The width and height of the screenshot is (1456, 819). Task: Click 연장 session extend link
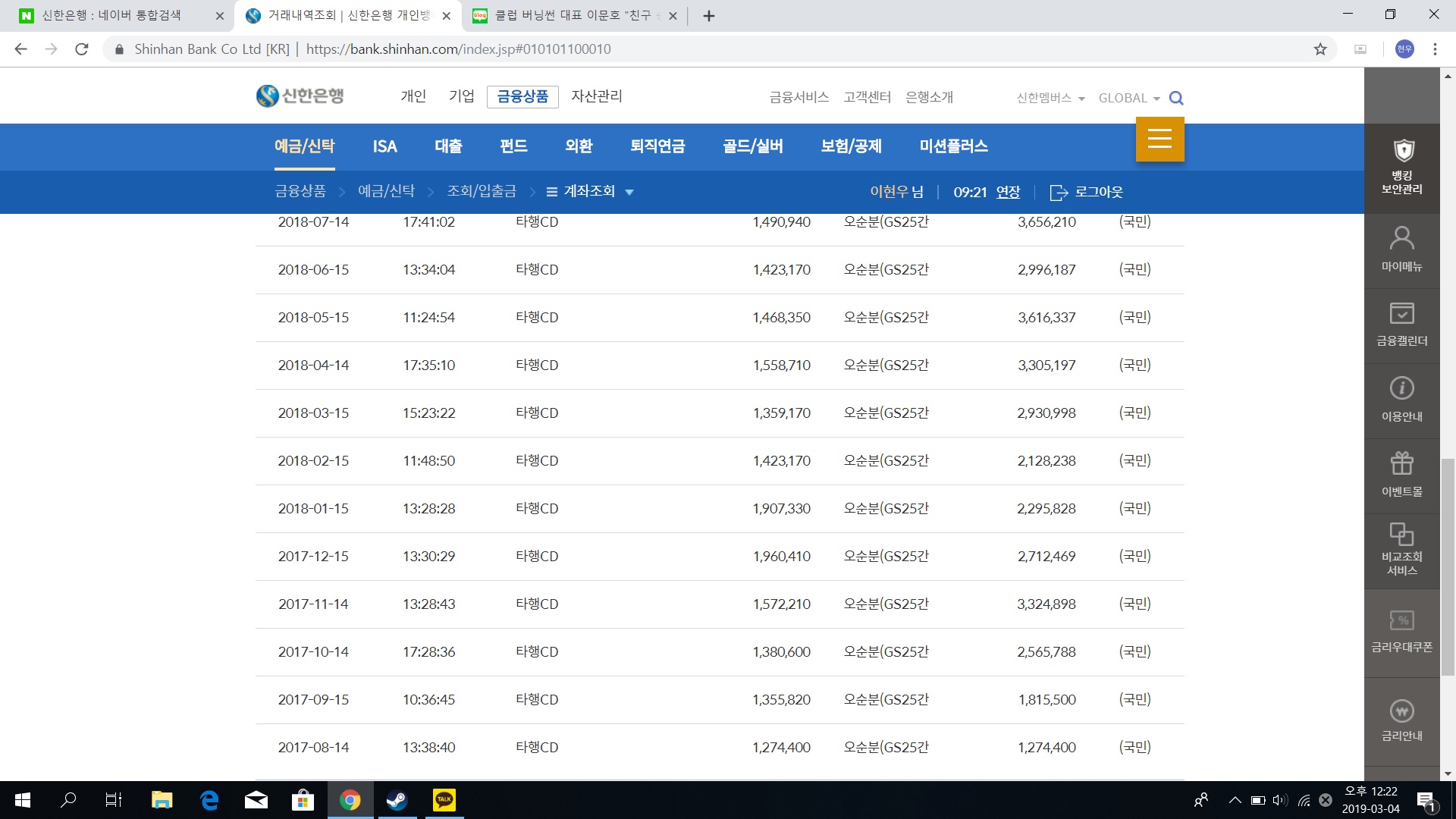click(1008, 193)
